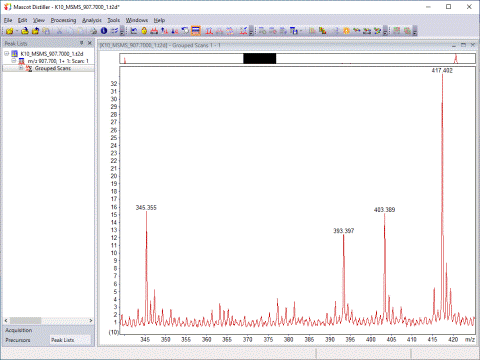Viewport: 480px width, 360px height.
Task: Click the red spectrum peaks icon after orange icon
Action: click(x=209, y=31)
